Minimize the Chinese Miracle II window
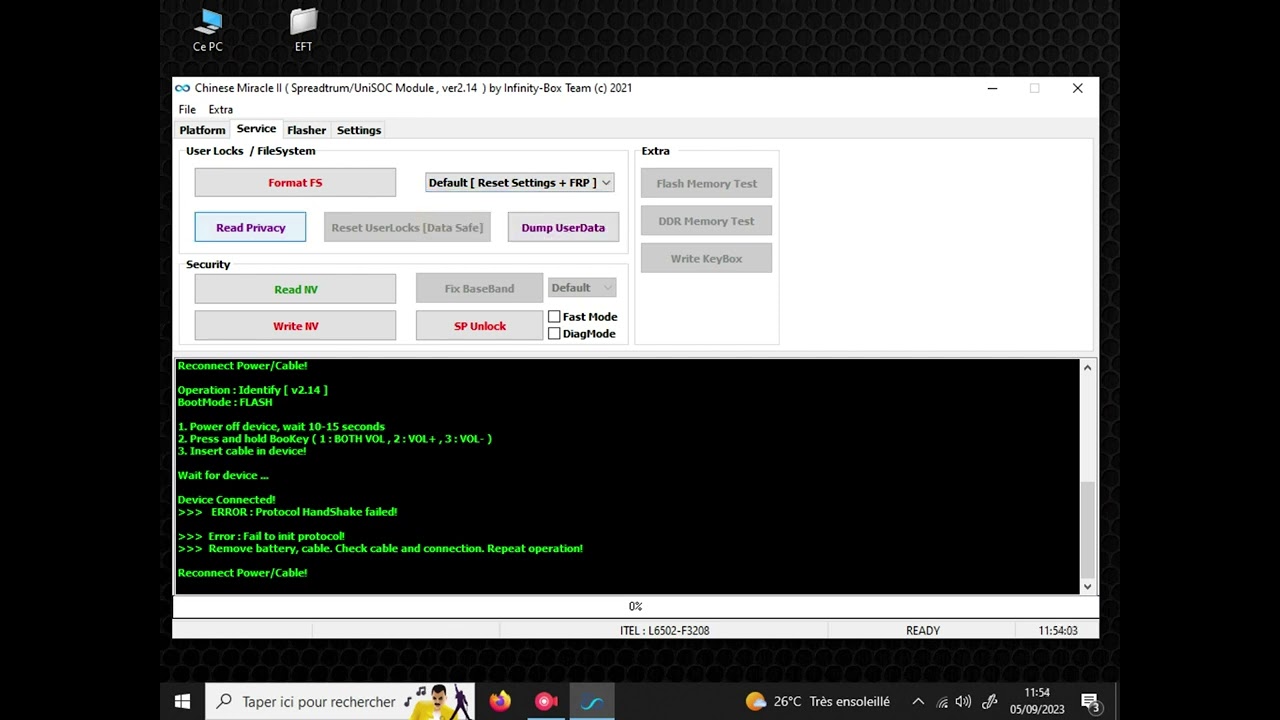The width and height of the screenshot is (1280, 720). point(992,88)
